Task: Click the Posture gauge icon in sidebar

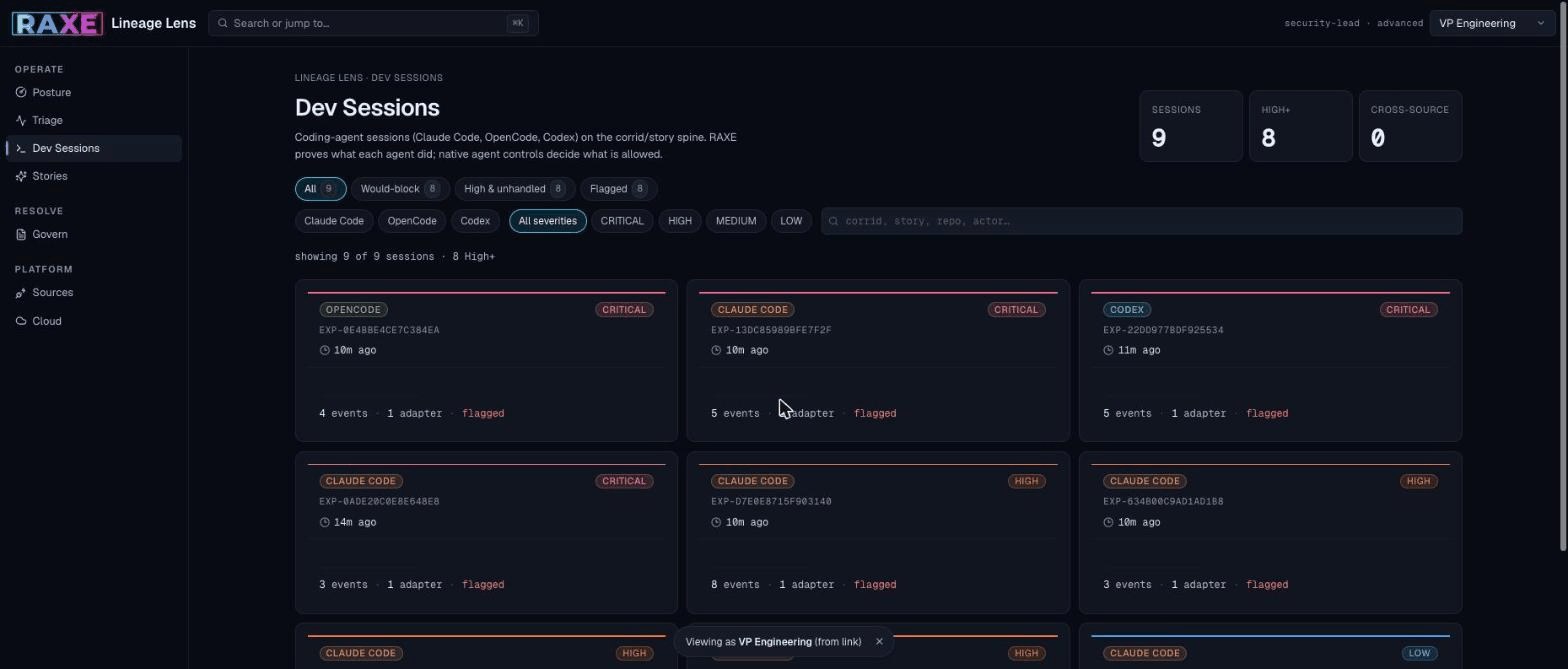Action: (x=21, y=92)
